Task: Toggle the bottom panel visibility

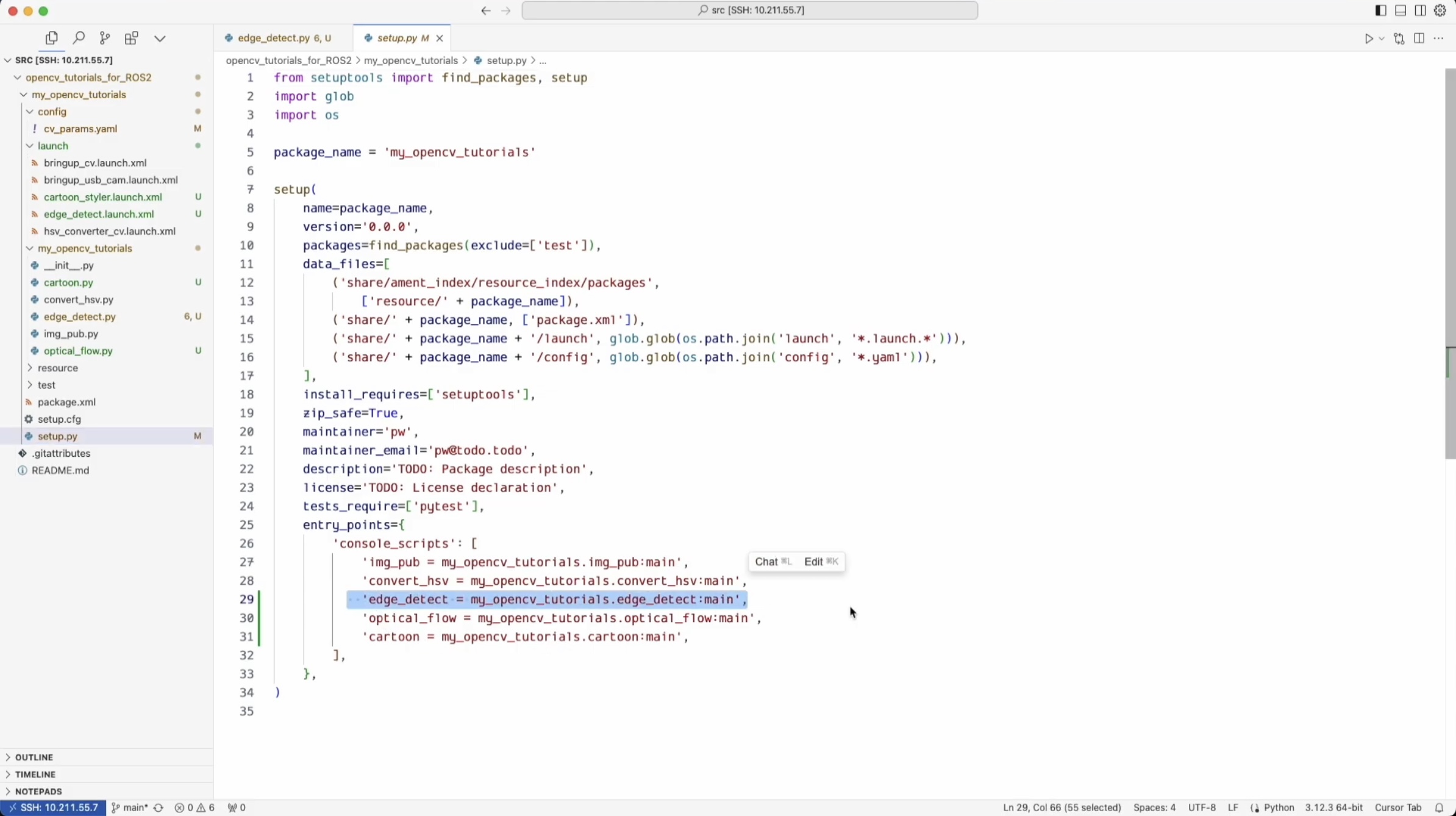Action: 1401,10
